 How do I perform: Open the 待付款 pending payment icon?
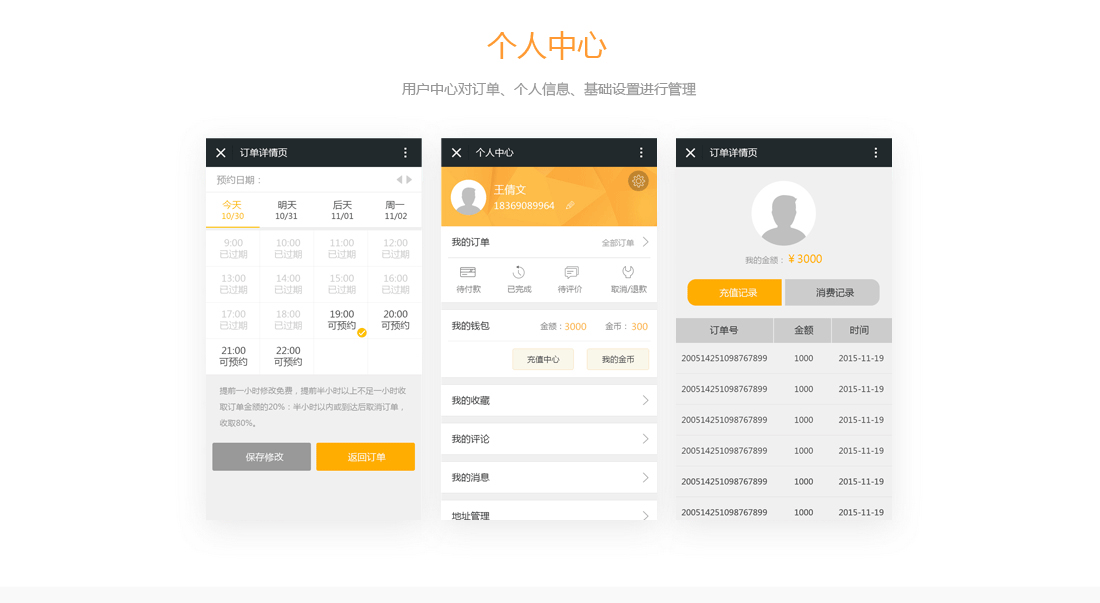tap(468, 279)
